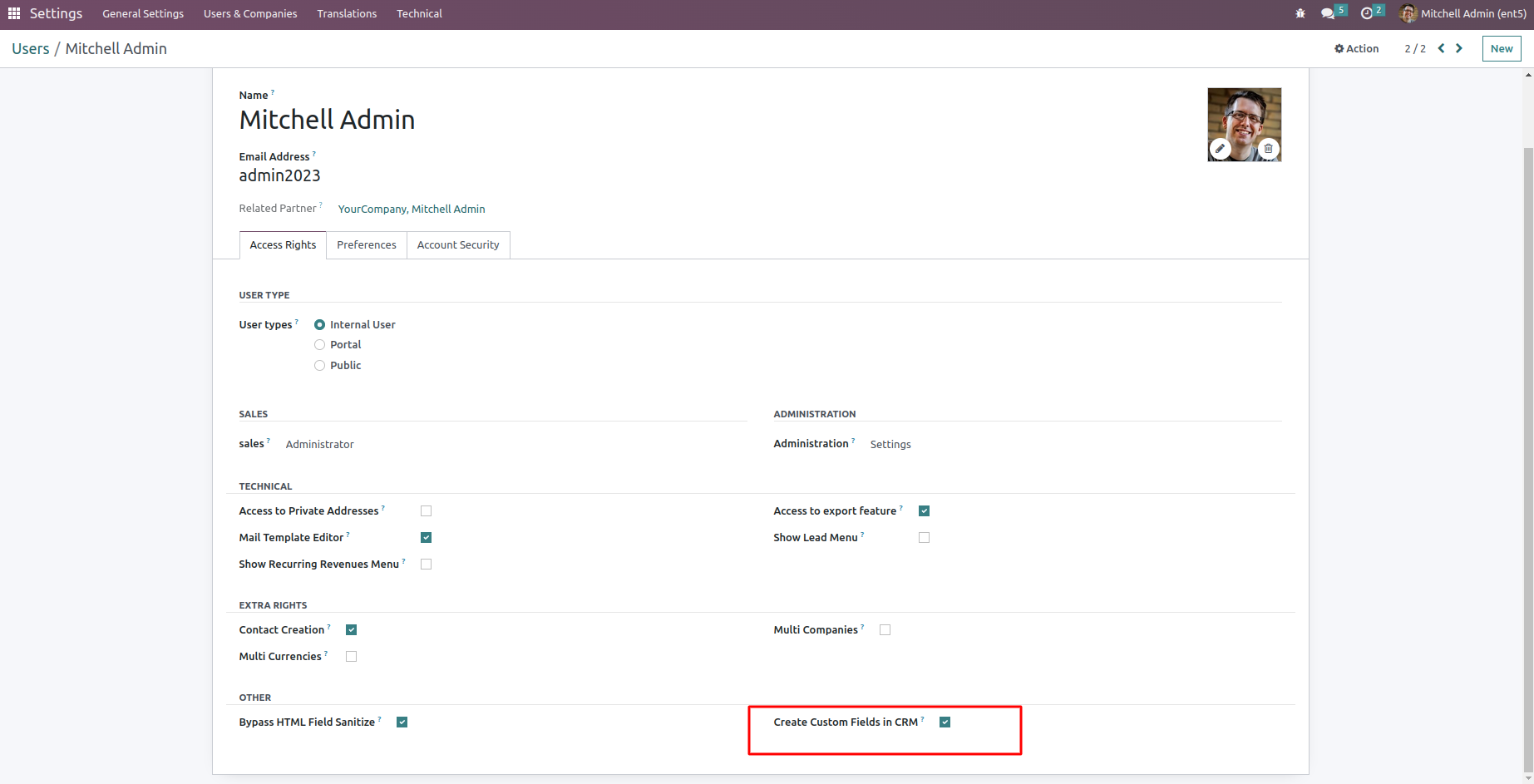1534x784 pixels.
Task: Open the Technical menu
Action: (x=419, y=13)
